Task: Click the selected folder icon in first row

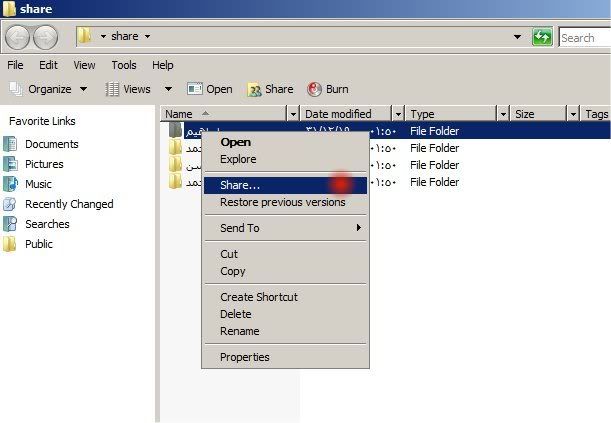Action: (175, 130)
